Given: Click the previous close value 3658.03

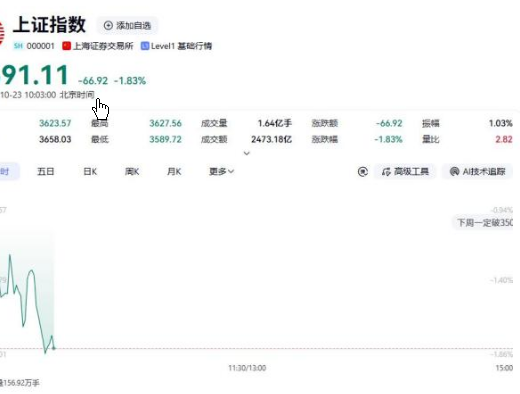Looking at the screenshot, I should click(x=55, y=139).
